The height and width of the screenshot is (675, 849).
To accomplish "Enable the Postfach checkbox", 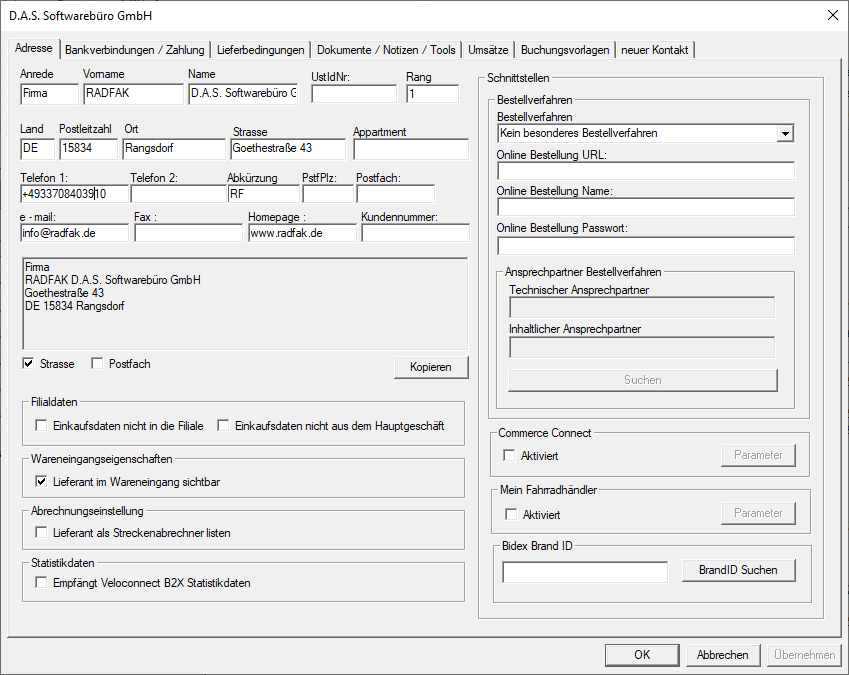I will coord(97,364).
